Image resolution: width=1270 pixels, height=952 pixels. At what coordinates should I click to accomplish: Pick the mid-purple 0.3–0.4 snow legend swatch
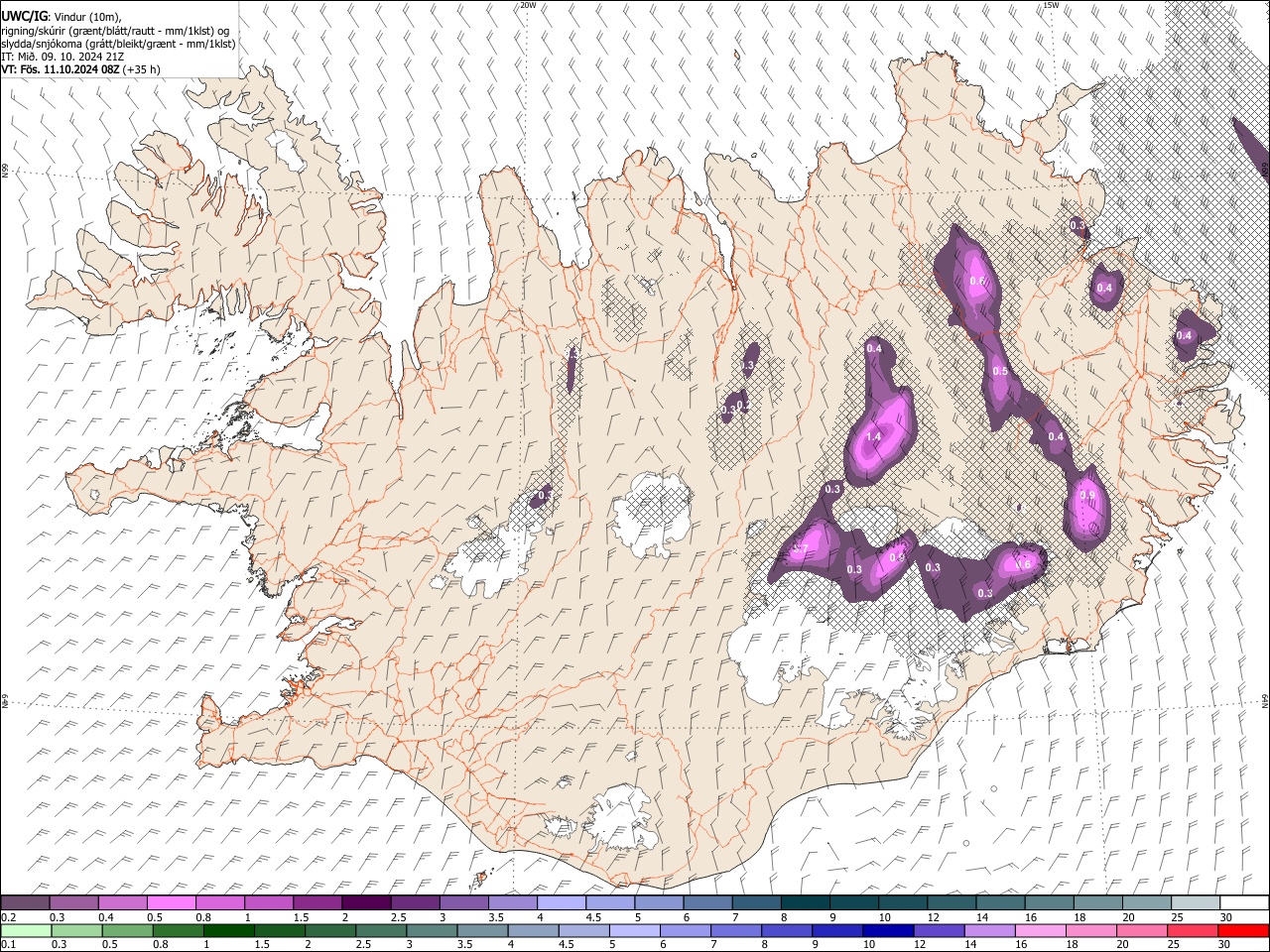point(74,902)
